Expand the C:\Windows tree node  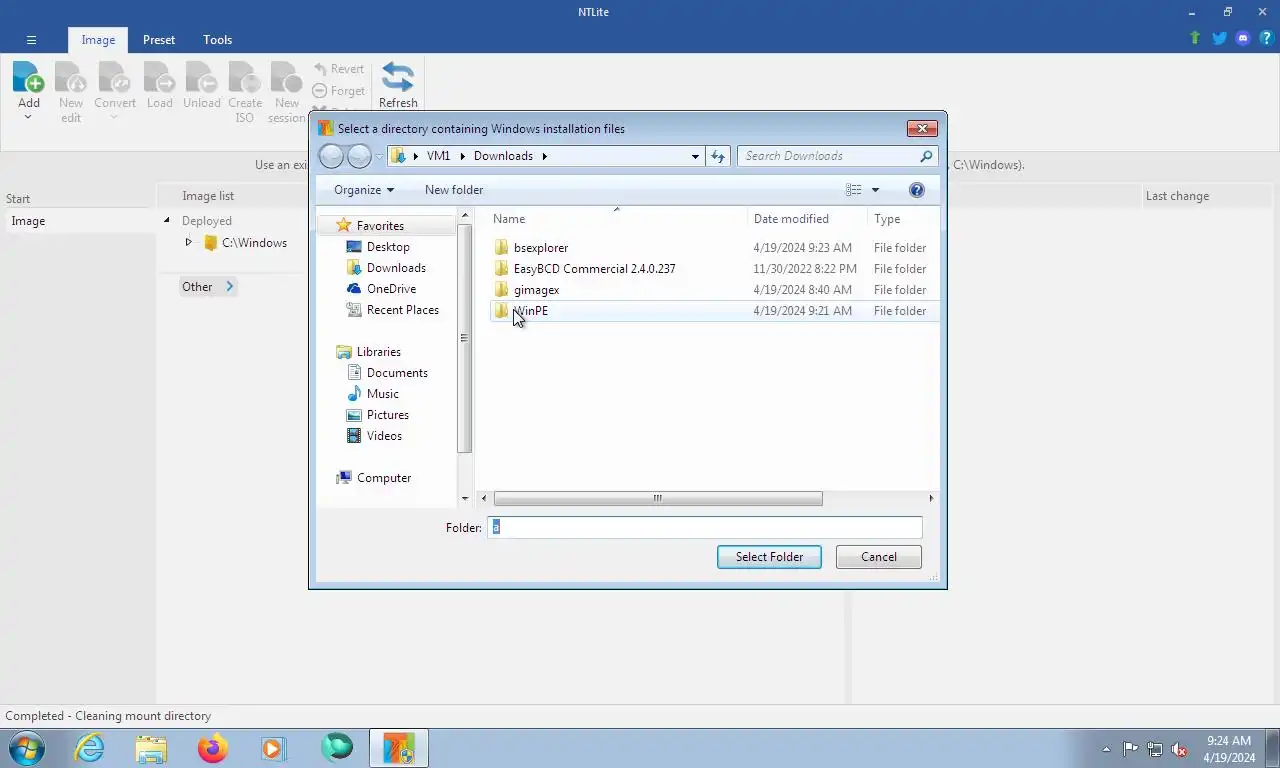pos(188,243)
